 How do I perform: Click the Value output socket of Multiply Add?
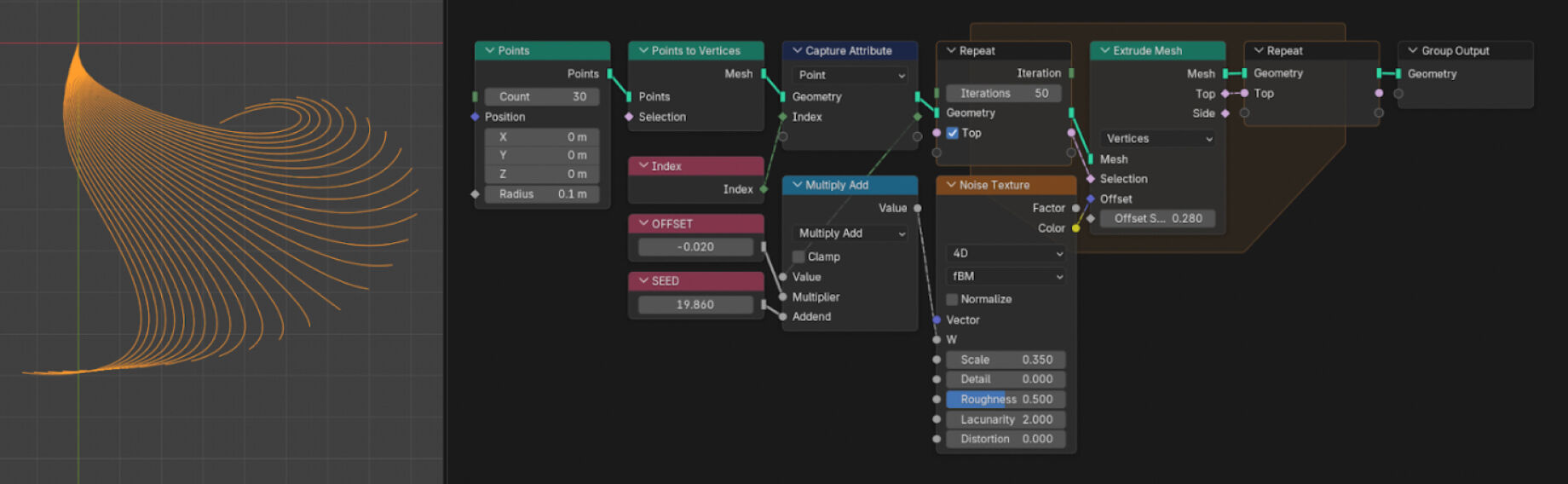click(x=917, y=208)
